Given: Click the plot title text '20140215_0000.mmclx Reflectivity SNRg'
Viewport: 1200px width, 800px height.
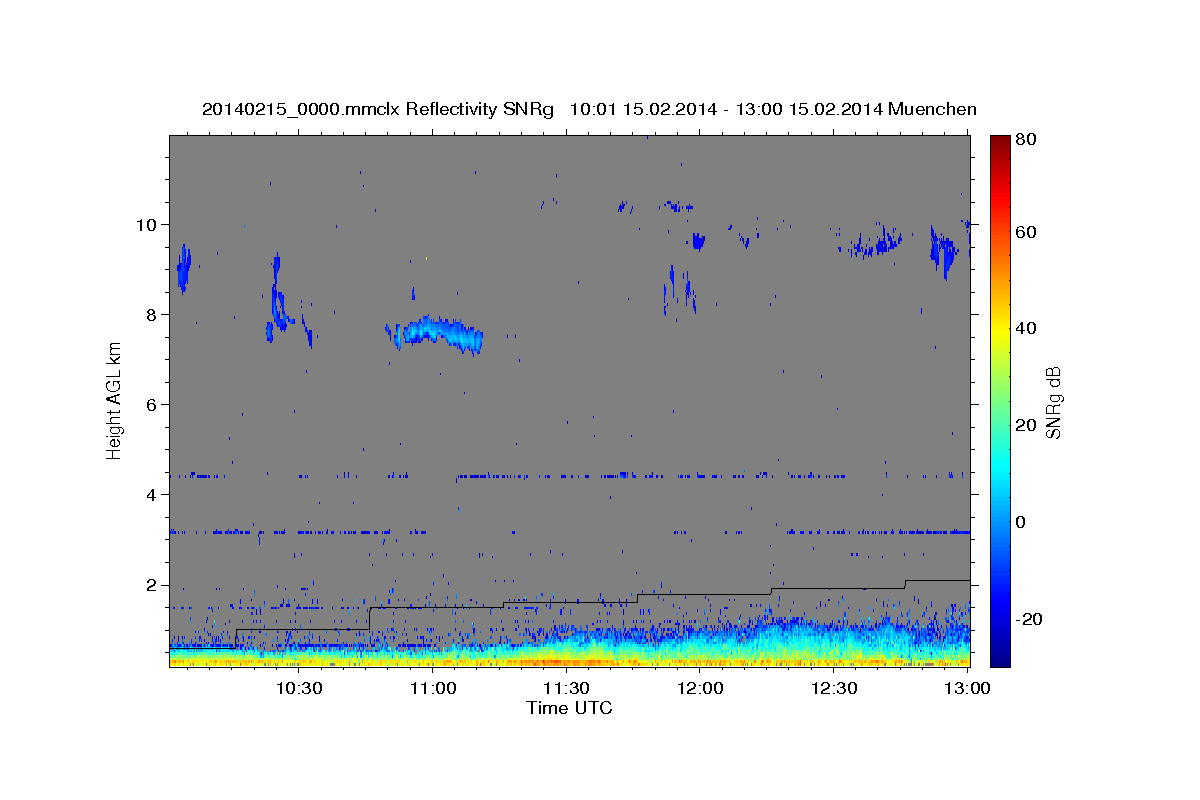Looking at the screenshot, I should point(378,109).
